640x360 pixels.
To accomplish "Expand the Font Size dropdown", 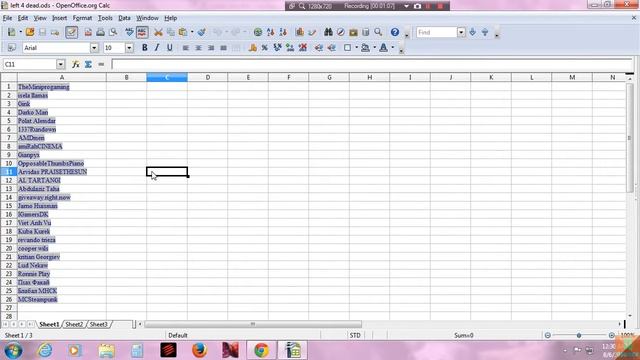I will coord(129,48).
